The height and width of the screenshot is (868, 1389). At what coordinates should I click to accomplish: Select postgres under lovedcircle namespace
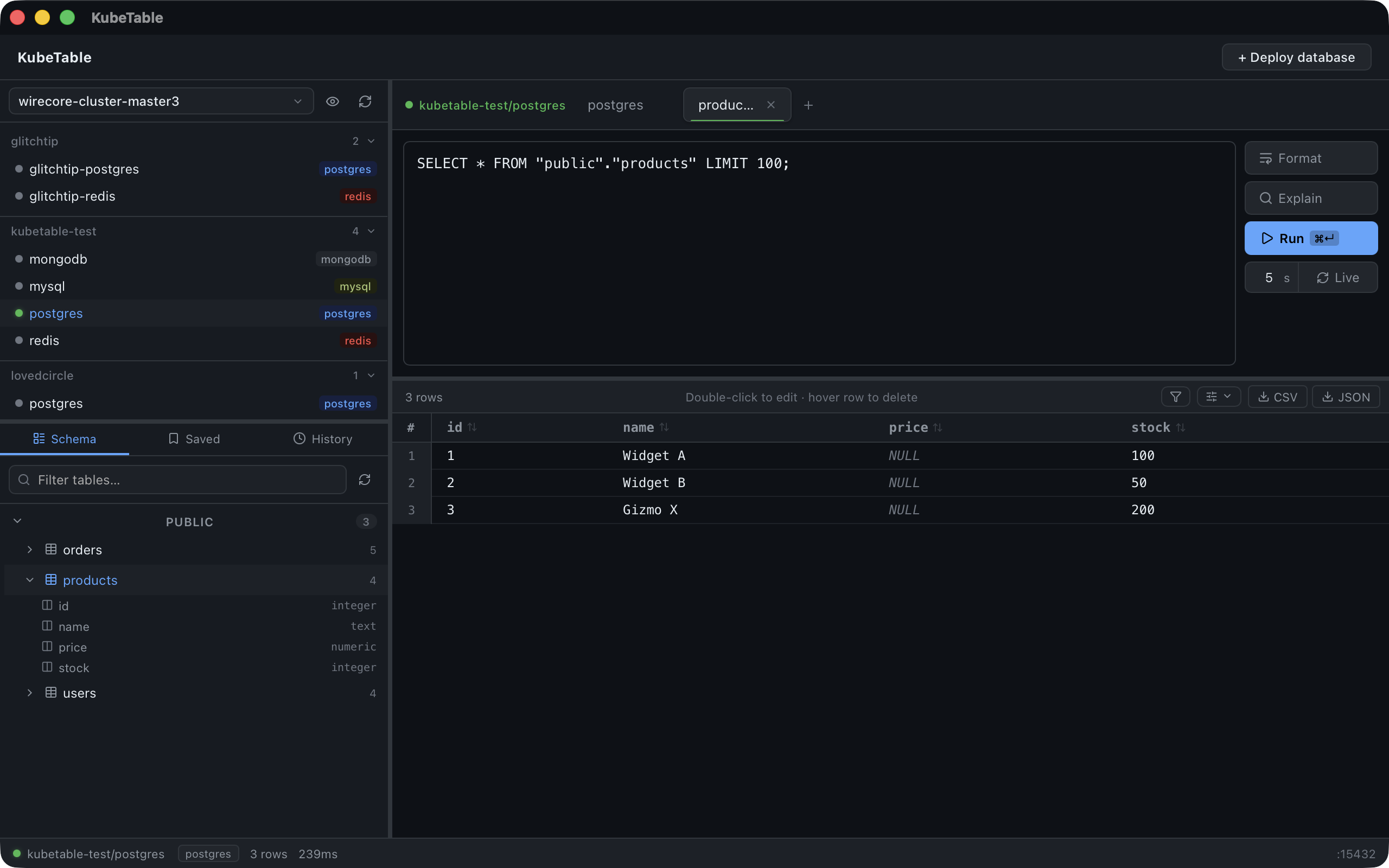coord(194,404)
